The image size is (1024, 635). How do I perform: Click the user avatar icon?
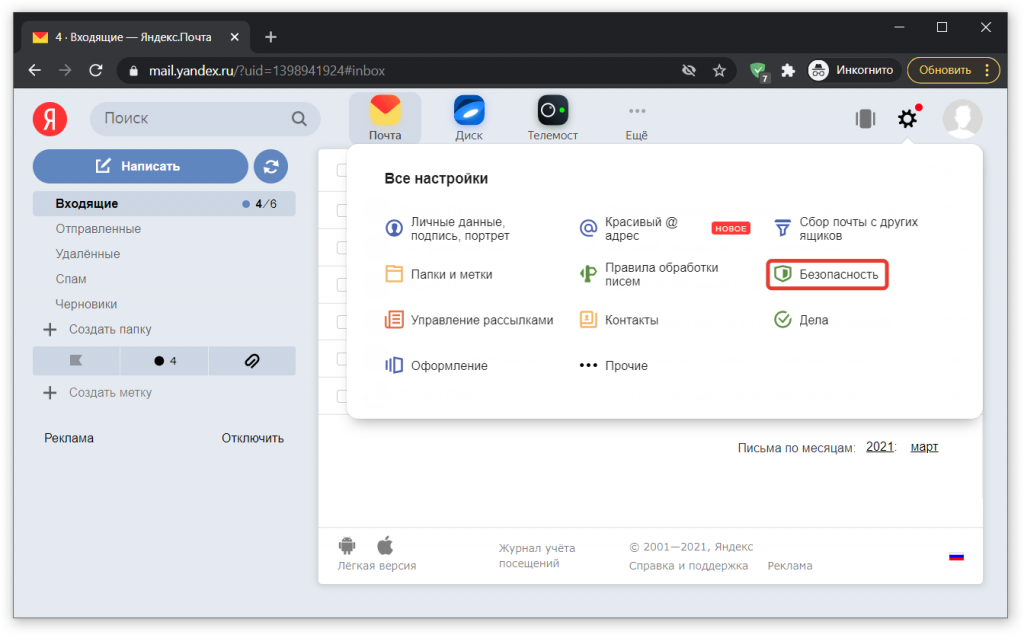pos(962,119)
